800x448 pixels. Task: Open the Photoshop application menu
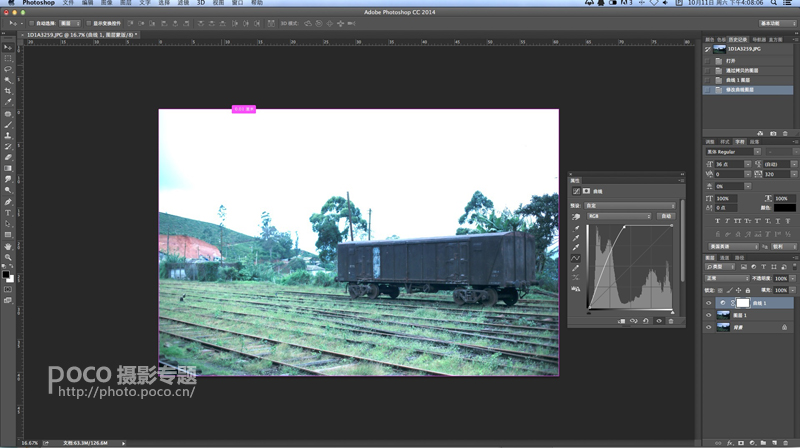38,3
